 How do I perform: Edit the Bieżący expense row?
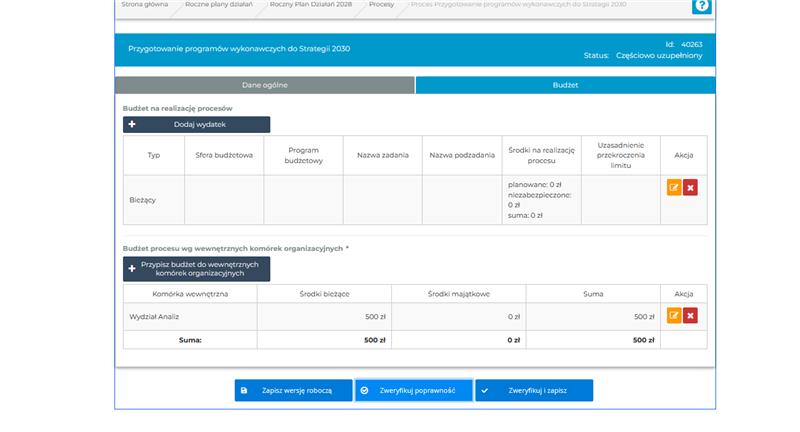[674, 187]
